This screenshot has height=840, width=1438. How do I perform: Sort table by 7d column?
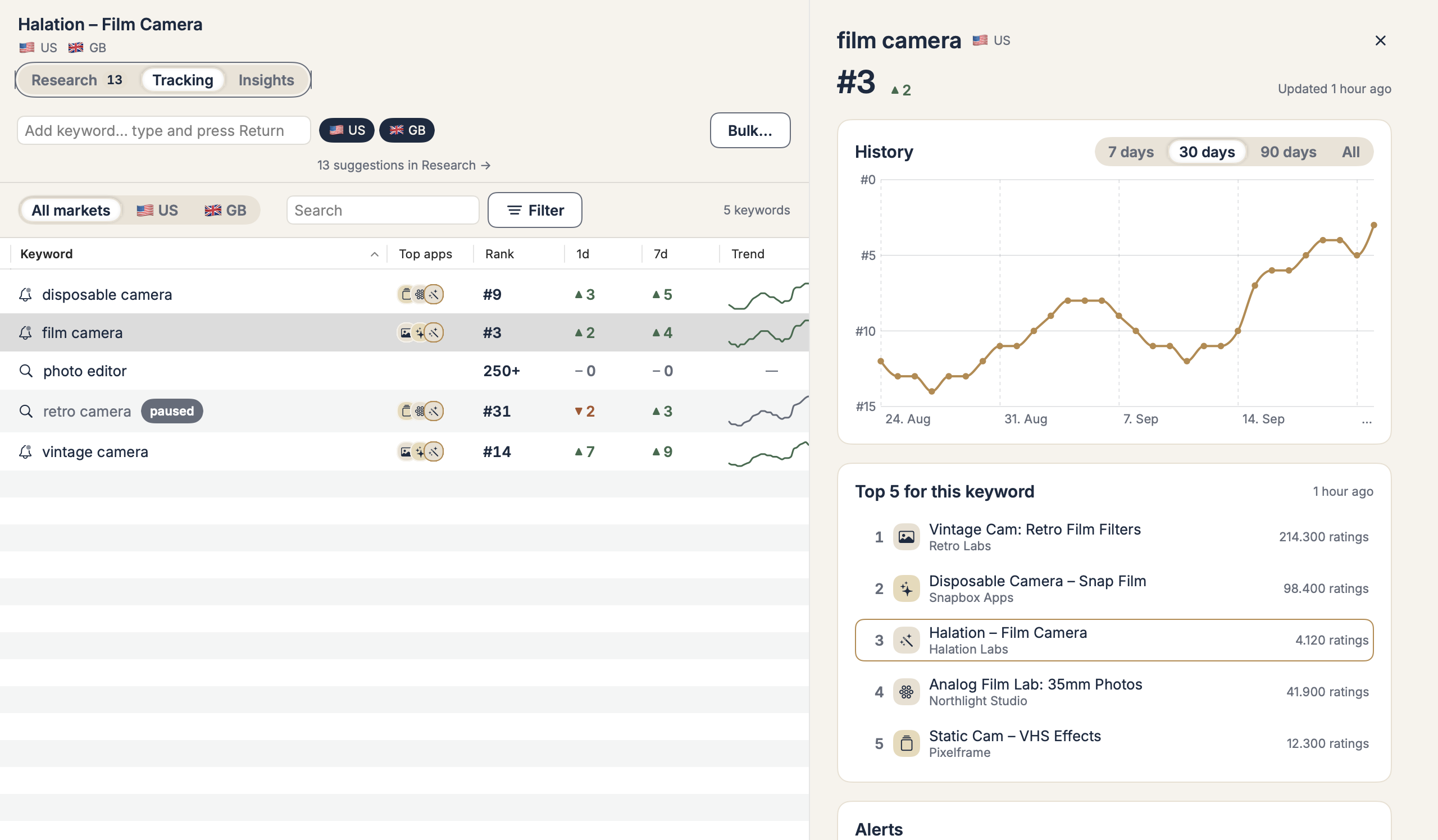click(x=660, y=254)
